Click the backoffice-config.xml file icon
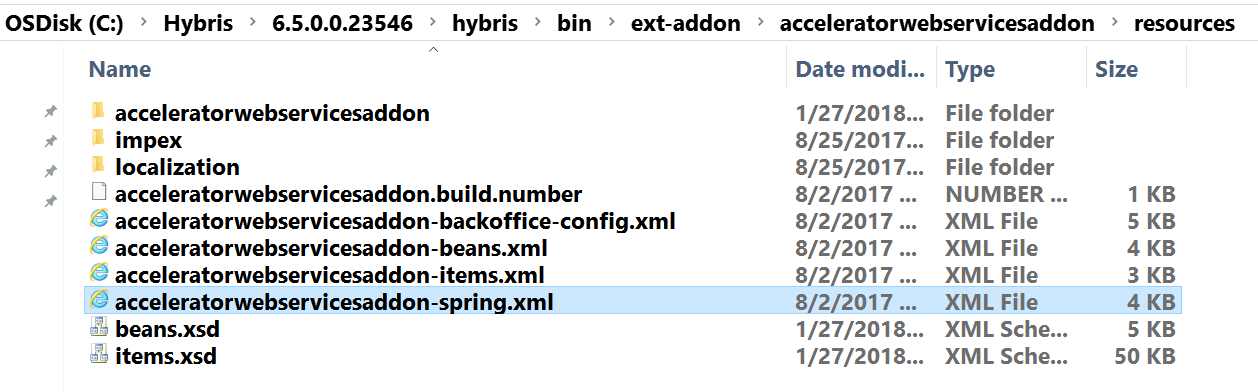This screenshot has height=392, width=1258. (98, 220)
